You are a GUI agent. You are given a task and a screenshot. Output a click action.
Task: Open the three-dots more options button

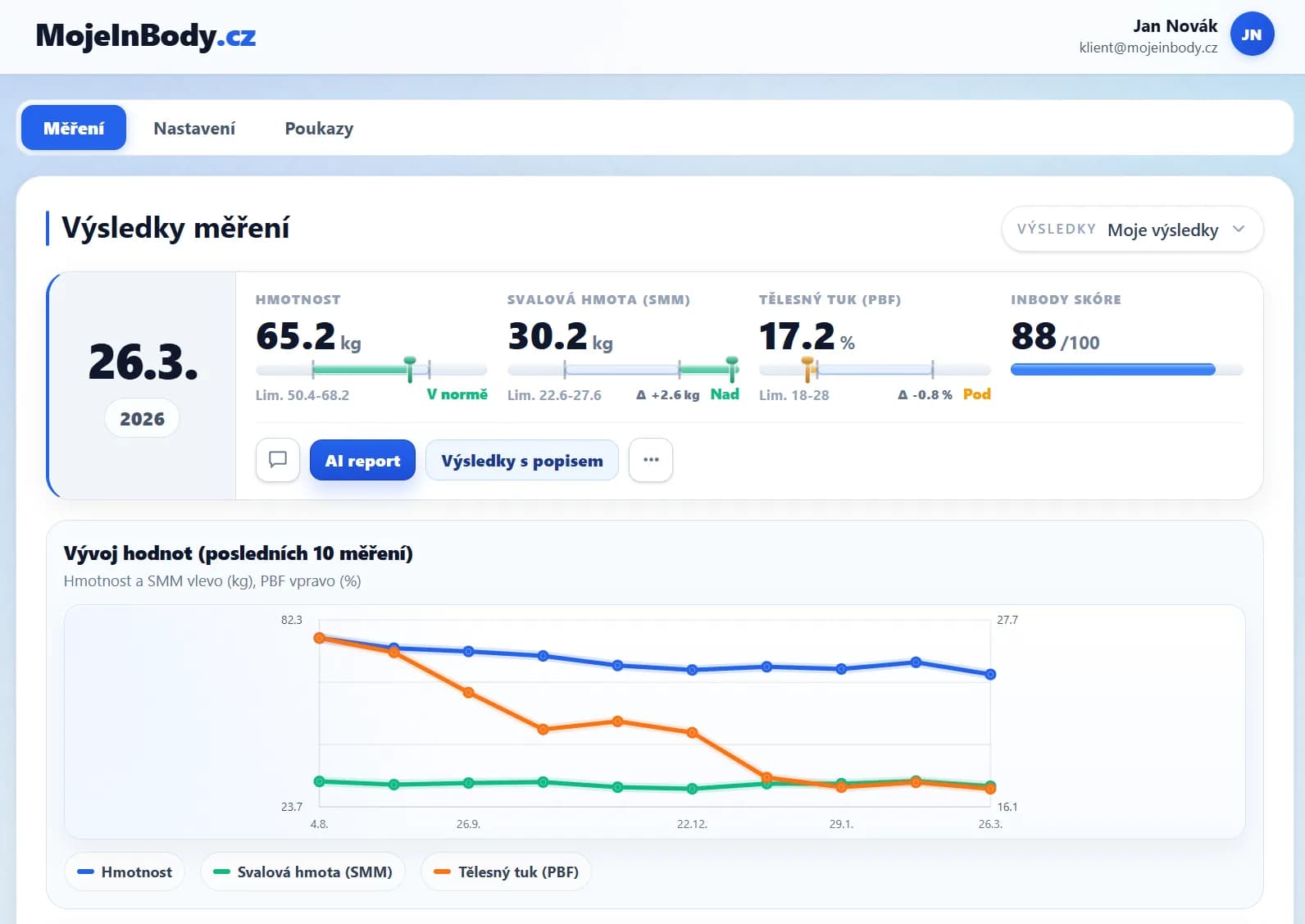[651, 460]
